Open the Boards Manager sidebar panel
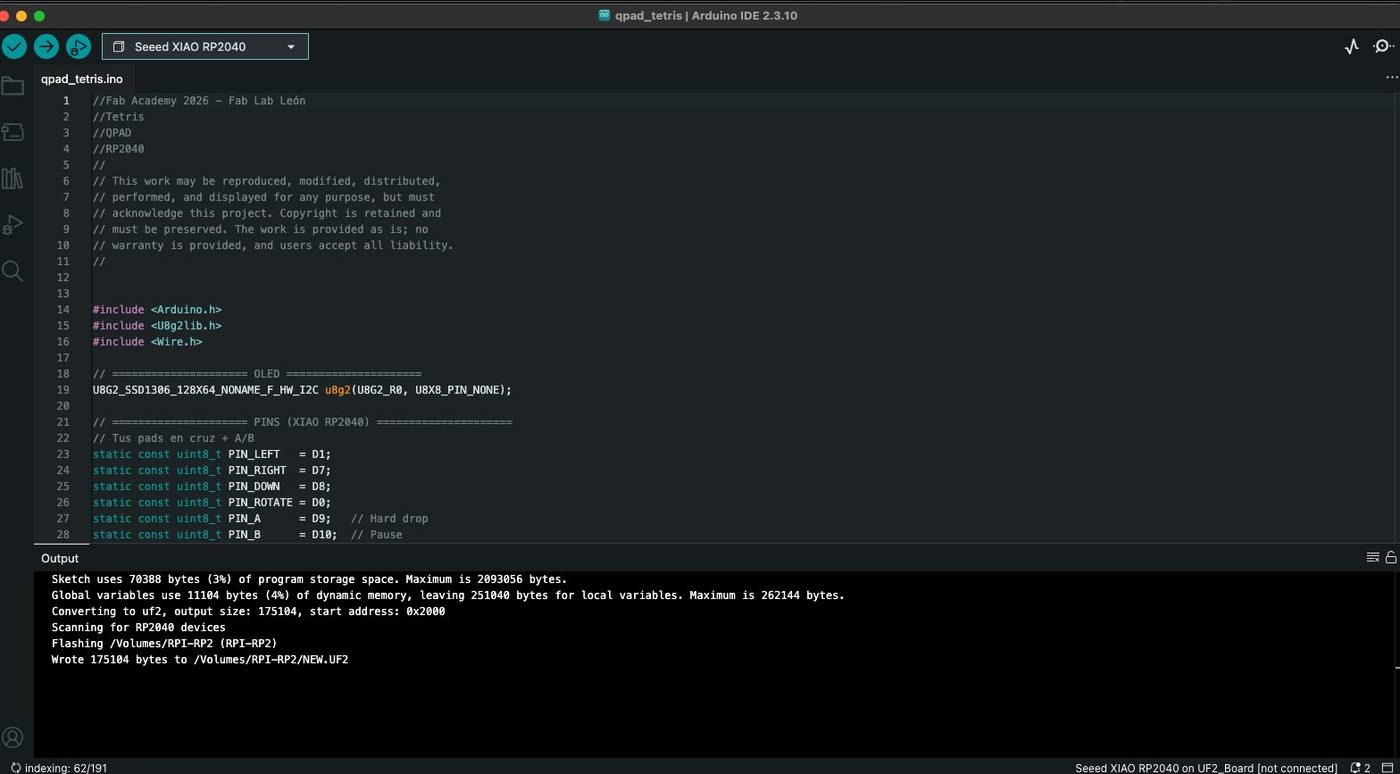Image resolution: width=1400 pixels, height=774 pixels. tap(13, 132)
